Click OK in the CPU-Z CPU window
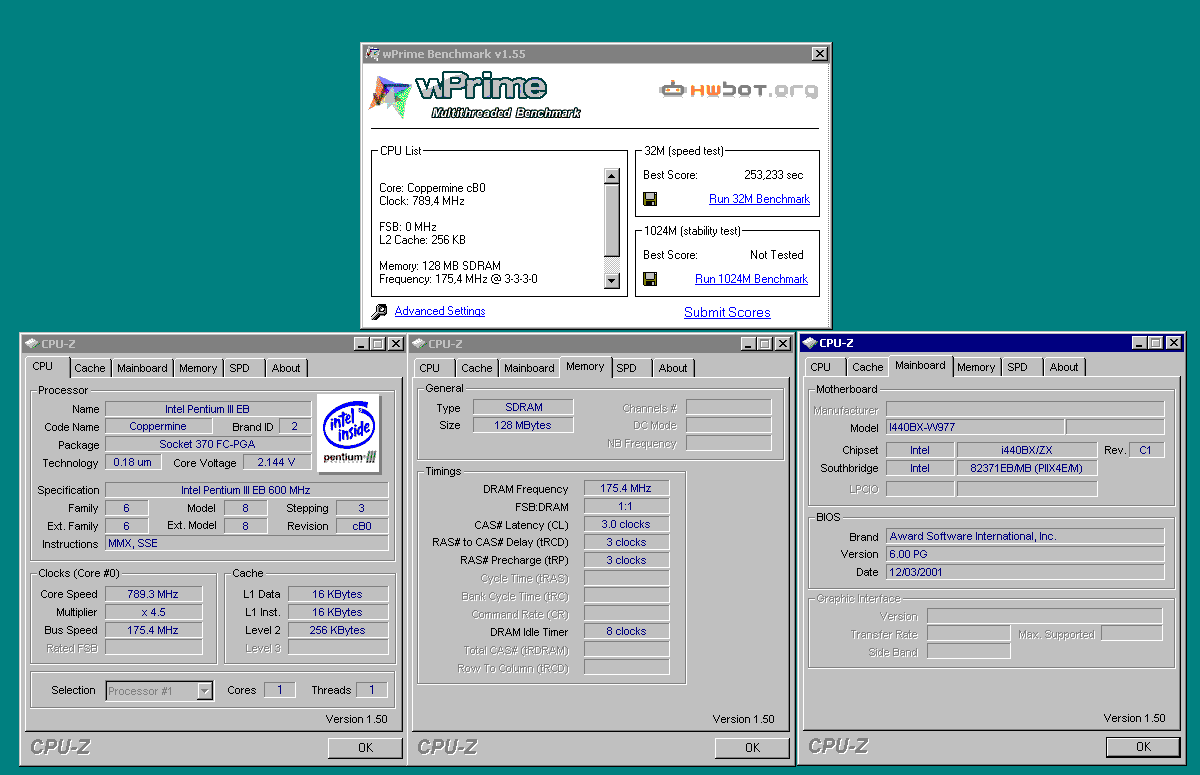 pyautogui.click(x=365, y=747)
